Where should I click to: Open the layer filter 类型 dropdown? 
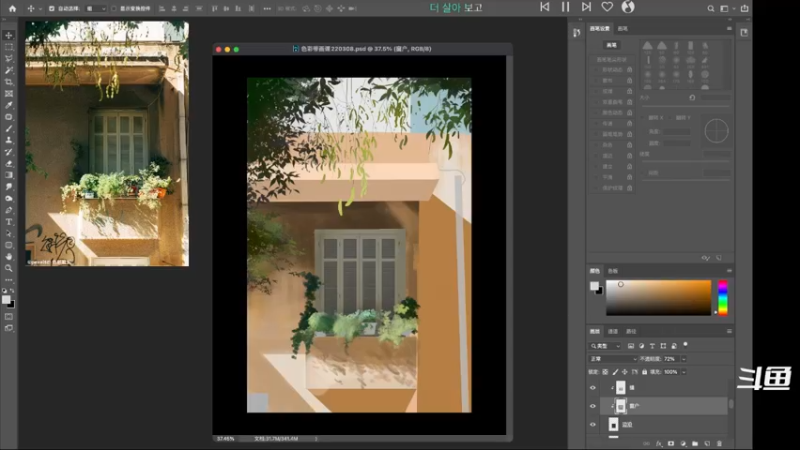606,346
